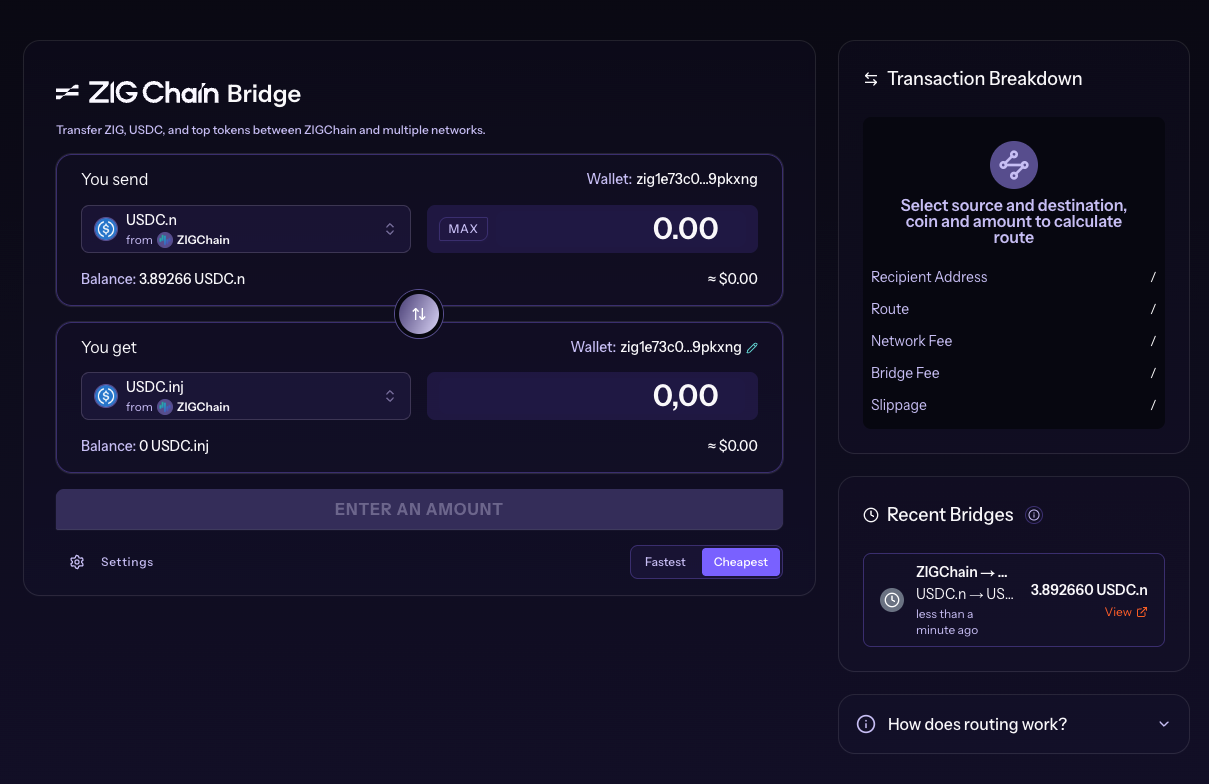This screenshot has height=784, width=1209.
Task: Click the send wallet address zig1e73c0...9pkxng
Action: (697, 180)
